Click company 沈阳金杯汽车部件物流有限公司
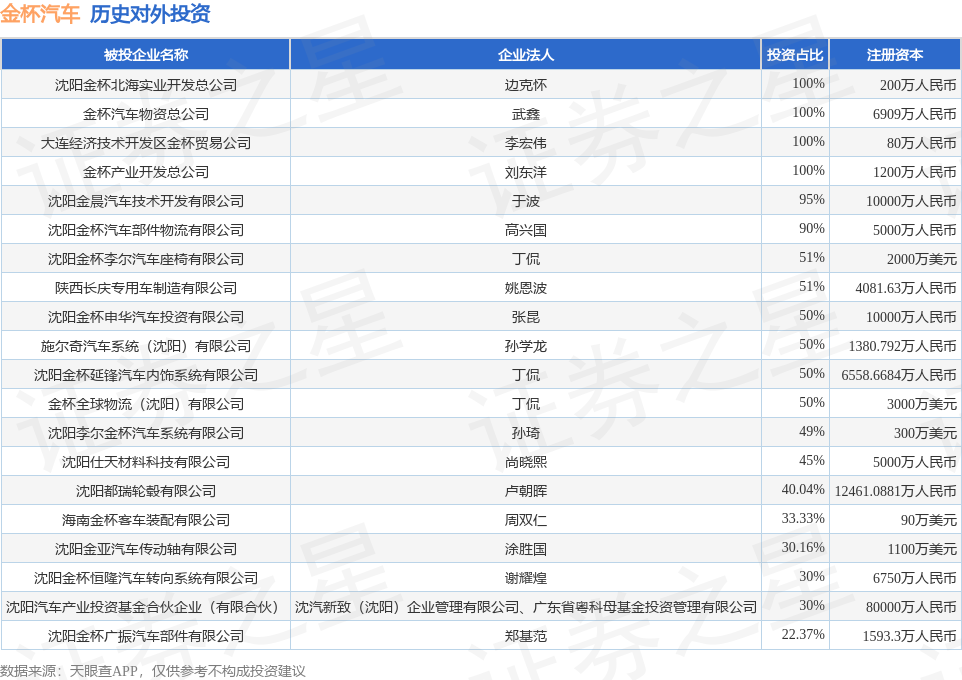The width and height of the screenshot is (962, 680). click(146, 230)
